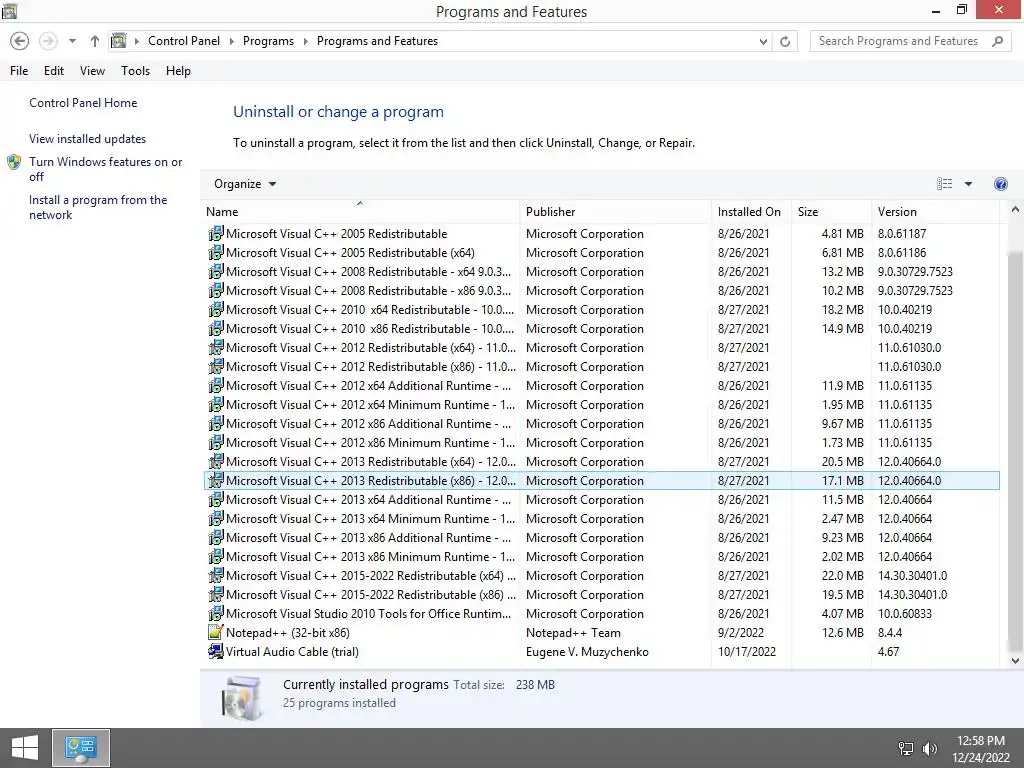Screen dimensions: 1024x768
Task: Sort list by Version column header
Action: (935, 212)
